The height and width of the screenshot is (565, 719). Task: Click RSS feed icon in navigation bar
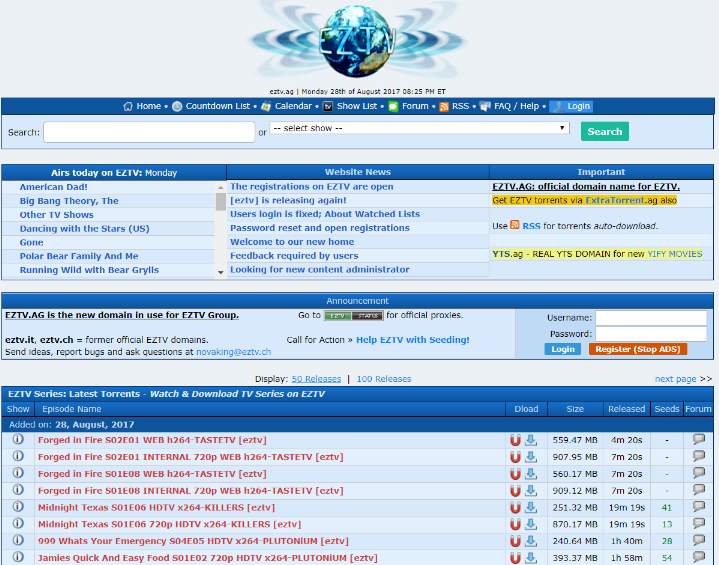pos(443,106)
